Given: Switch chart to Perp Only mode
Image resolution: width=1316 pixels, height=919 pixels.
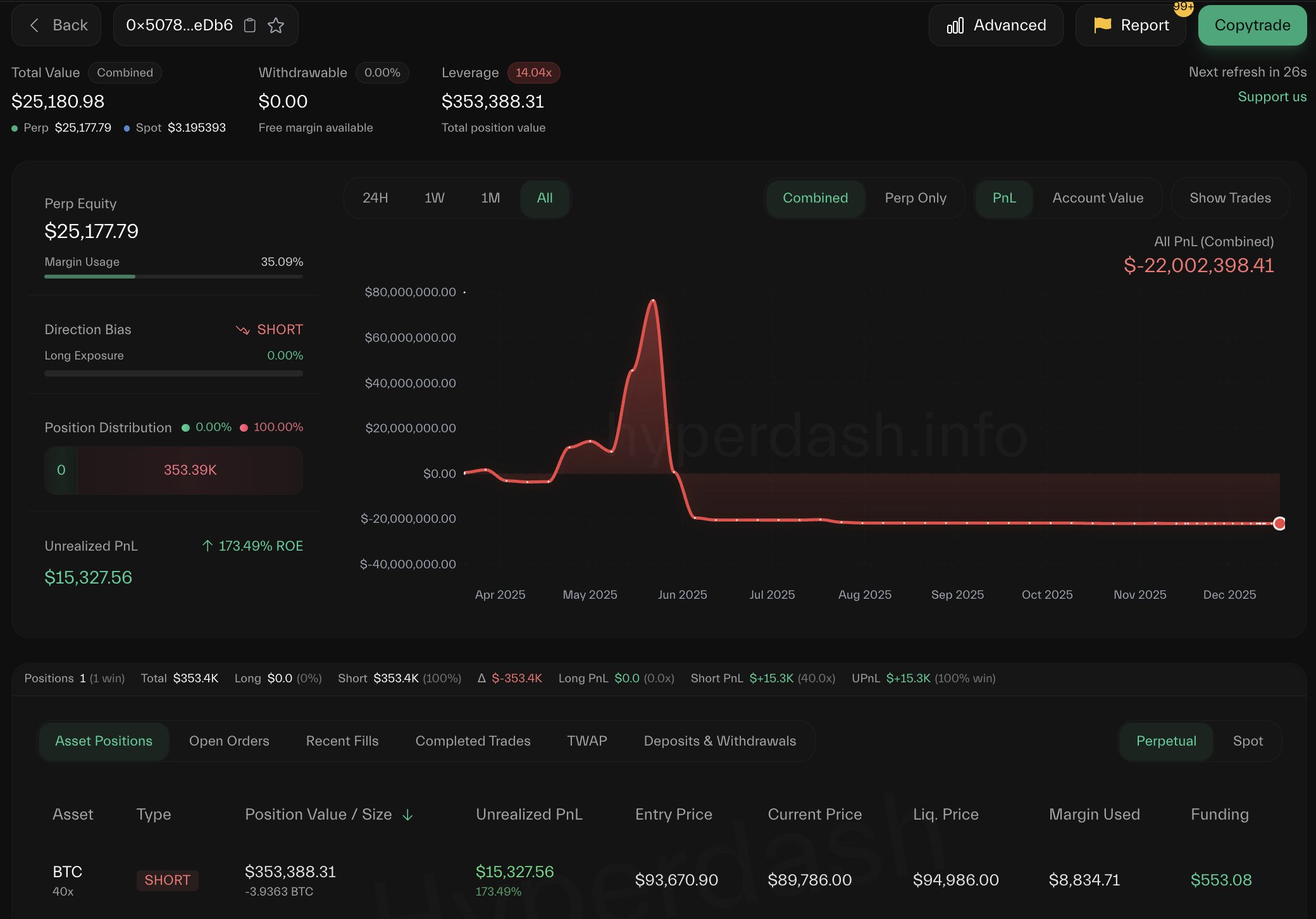Looking at the screenshot, I should coord(916,198).
